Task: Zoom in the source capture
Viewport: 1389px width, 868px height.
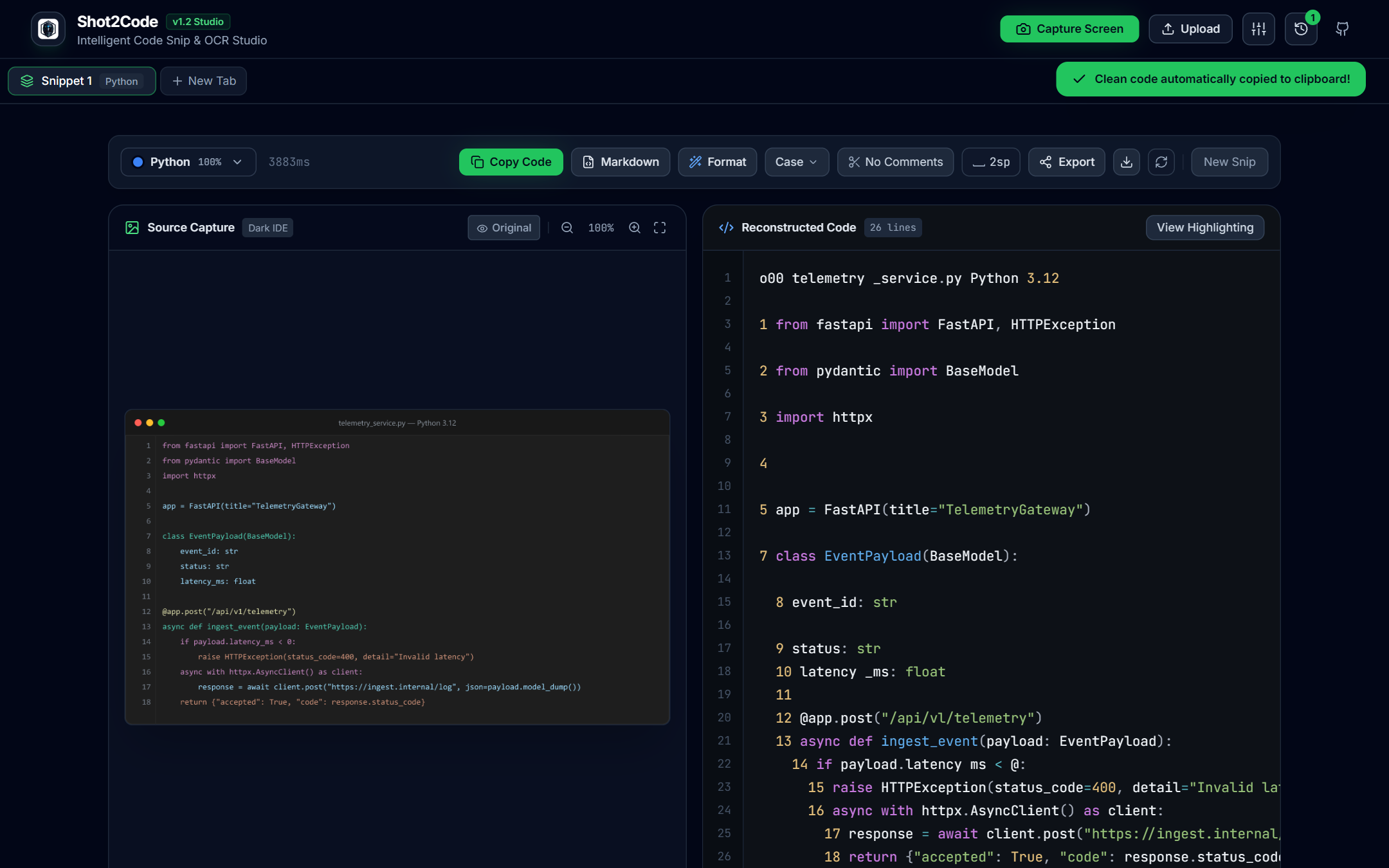Action: pyautogui.click(x=635, y=228)
